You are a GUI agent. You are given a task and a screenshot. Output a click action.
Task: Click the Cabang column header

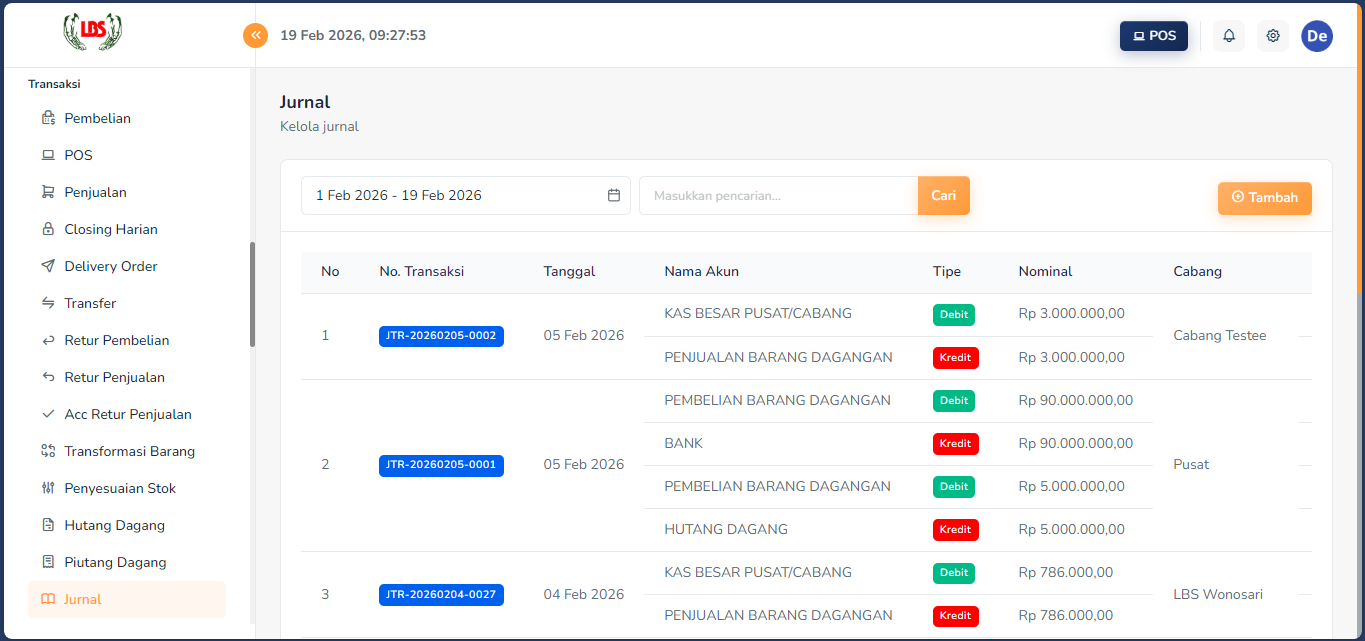1198,271
